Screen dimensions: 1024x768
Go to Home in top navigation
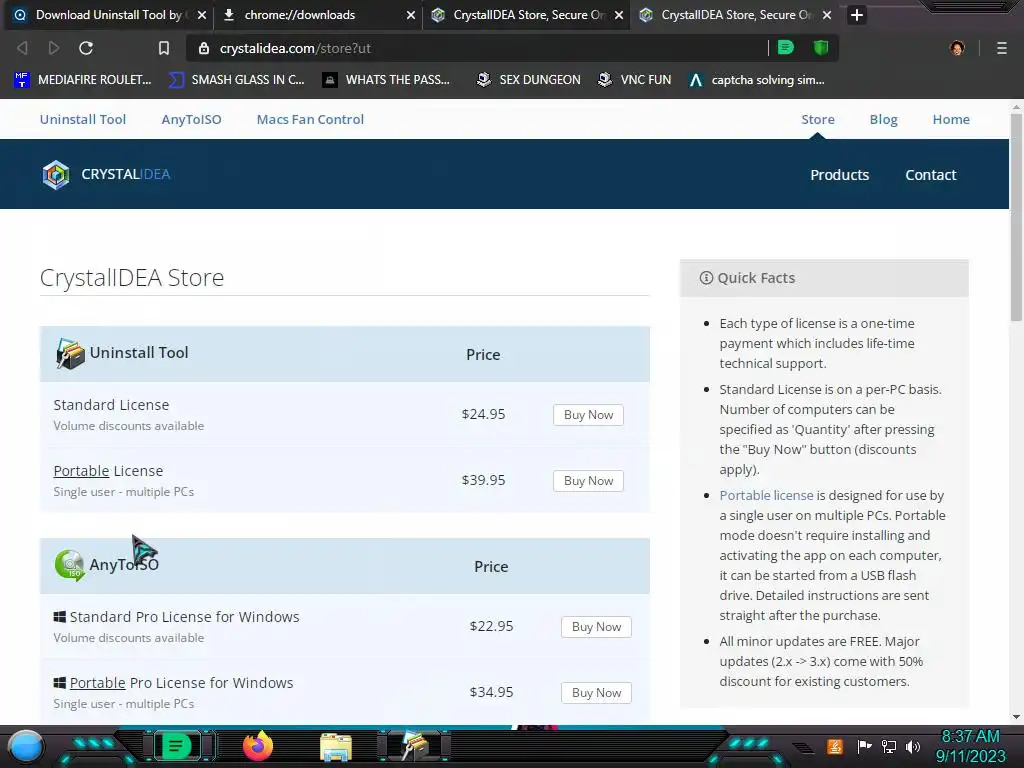click(x=951, y=120)
